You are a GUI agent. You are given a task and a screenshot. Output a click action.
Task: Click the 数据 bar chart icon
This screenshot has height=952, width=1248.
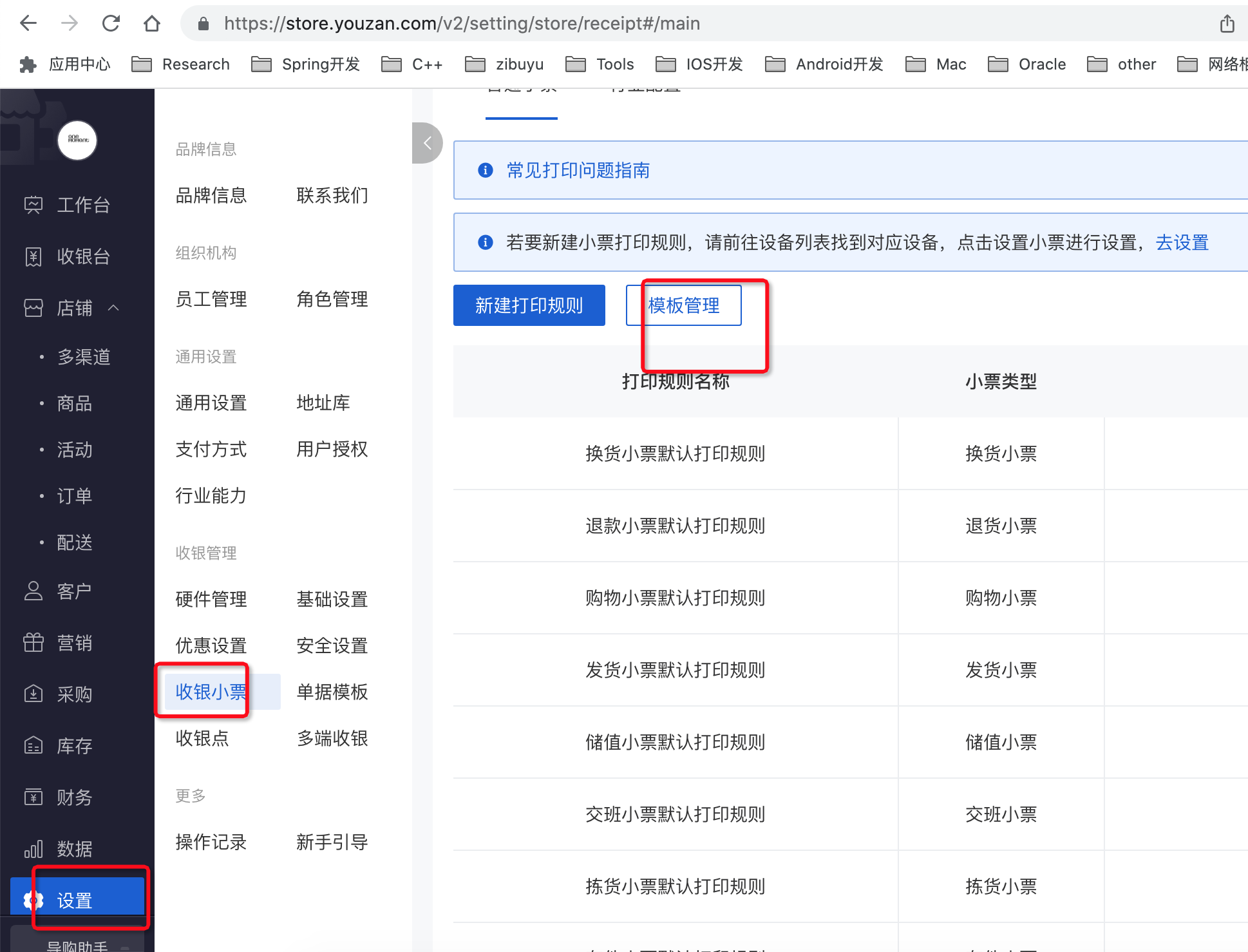33,848
